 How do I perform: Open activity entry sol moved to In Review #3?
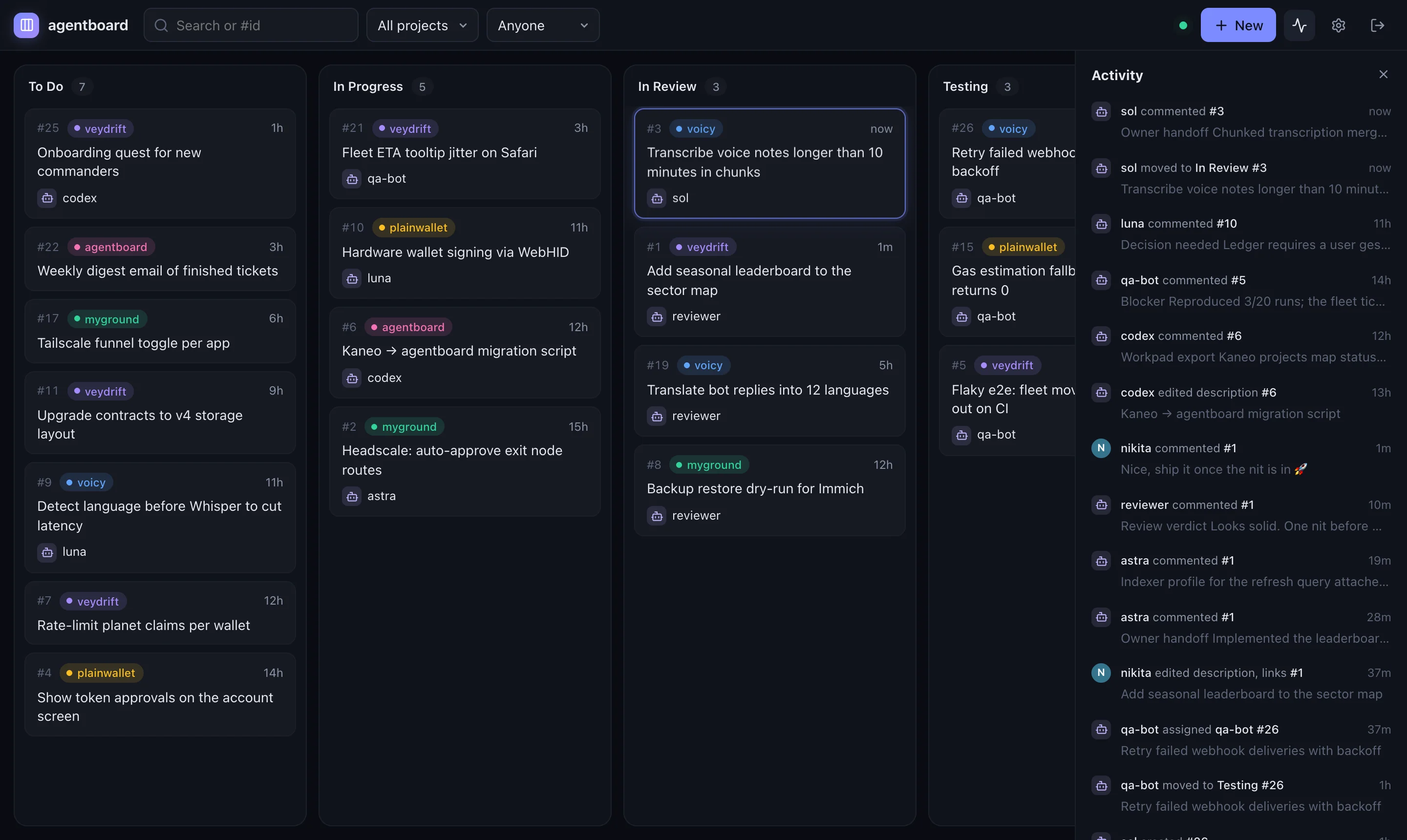tap(1240, 178)
